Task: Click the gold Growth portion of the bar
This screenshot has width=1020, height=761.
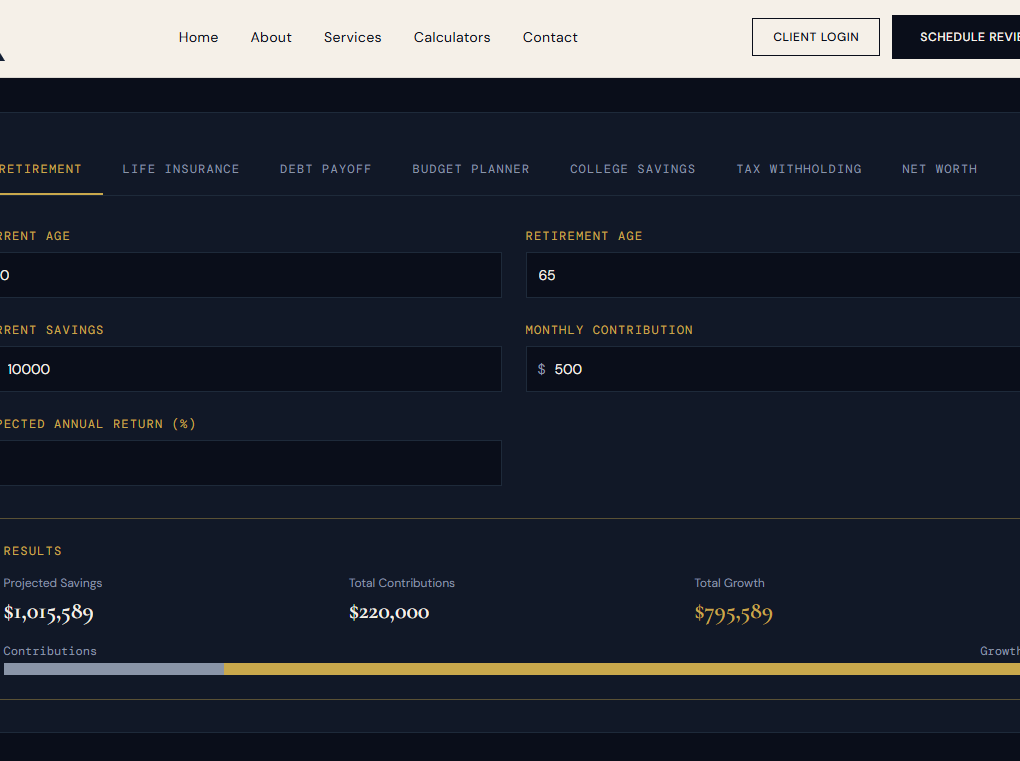Action: 622,669
